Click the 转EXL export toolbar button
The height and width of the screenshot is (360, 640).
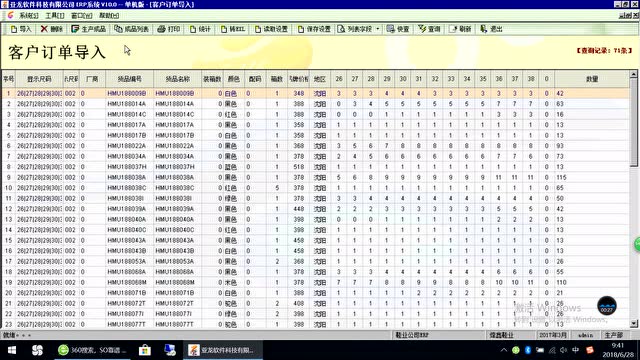point(233,29)
